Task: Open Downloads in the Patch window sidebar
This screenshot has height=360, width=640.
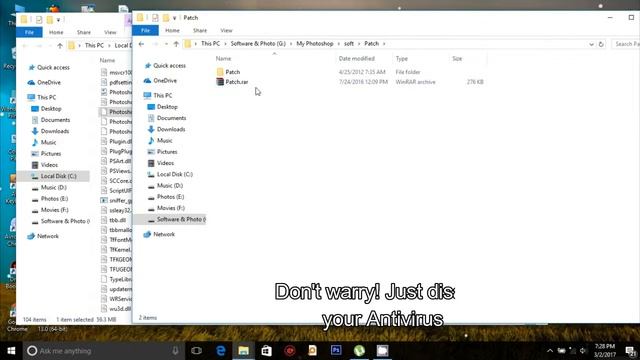Action: click(171, 129)
